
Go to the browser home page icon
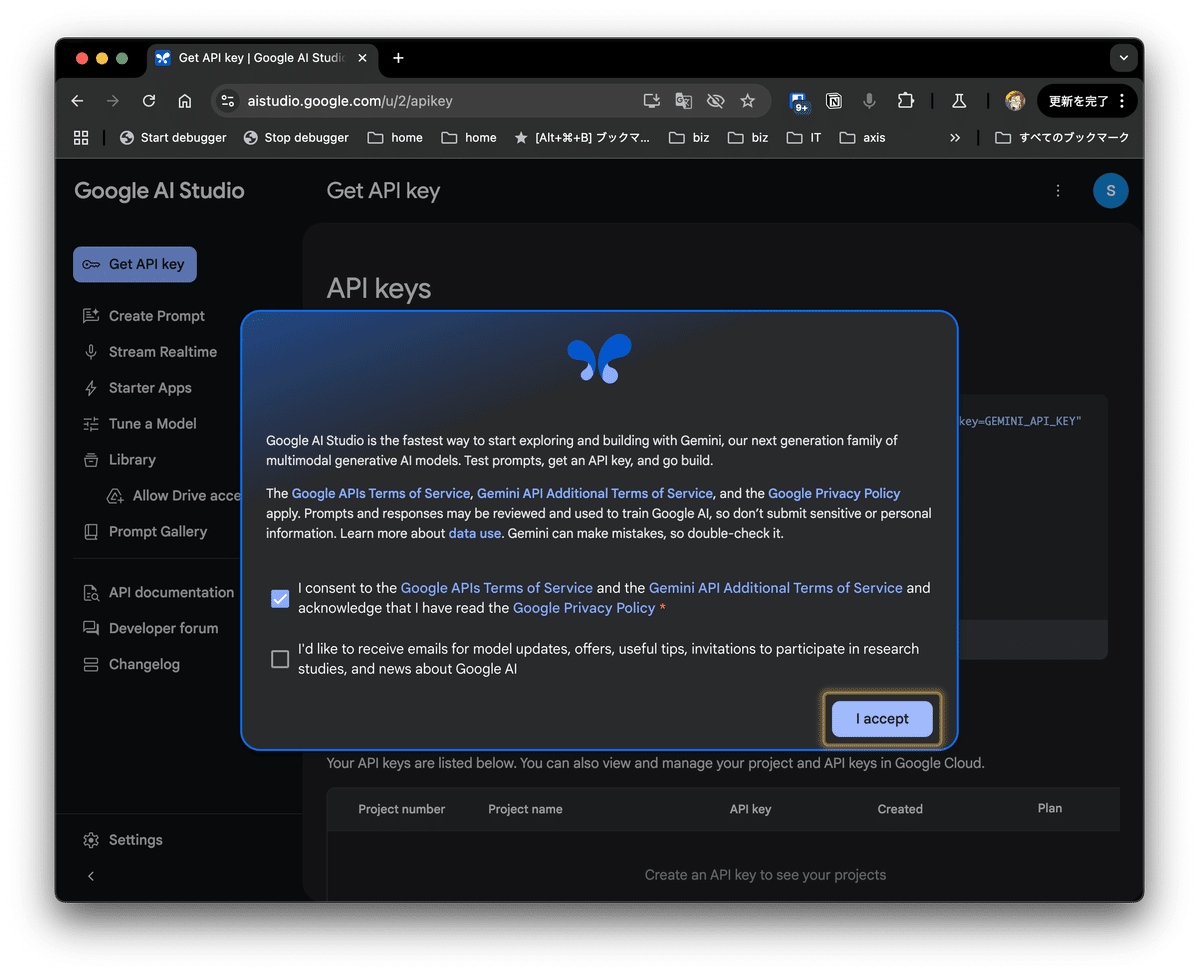coord(185,101)
